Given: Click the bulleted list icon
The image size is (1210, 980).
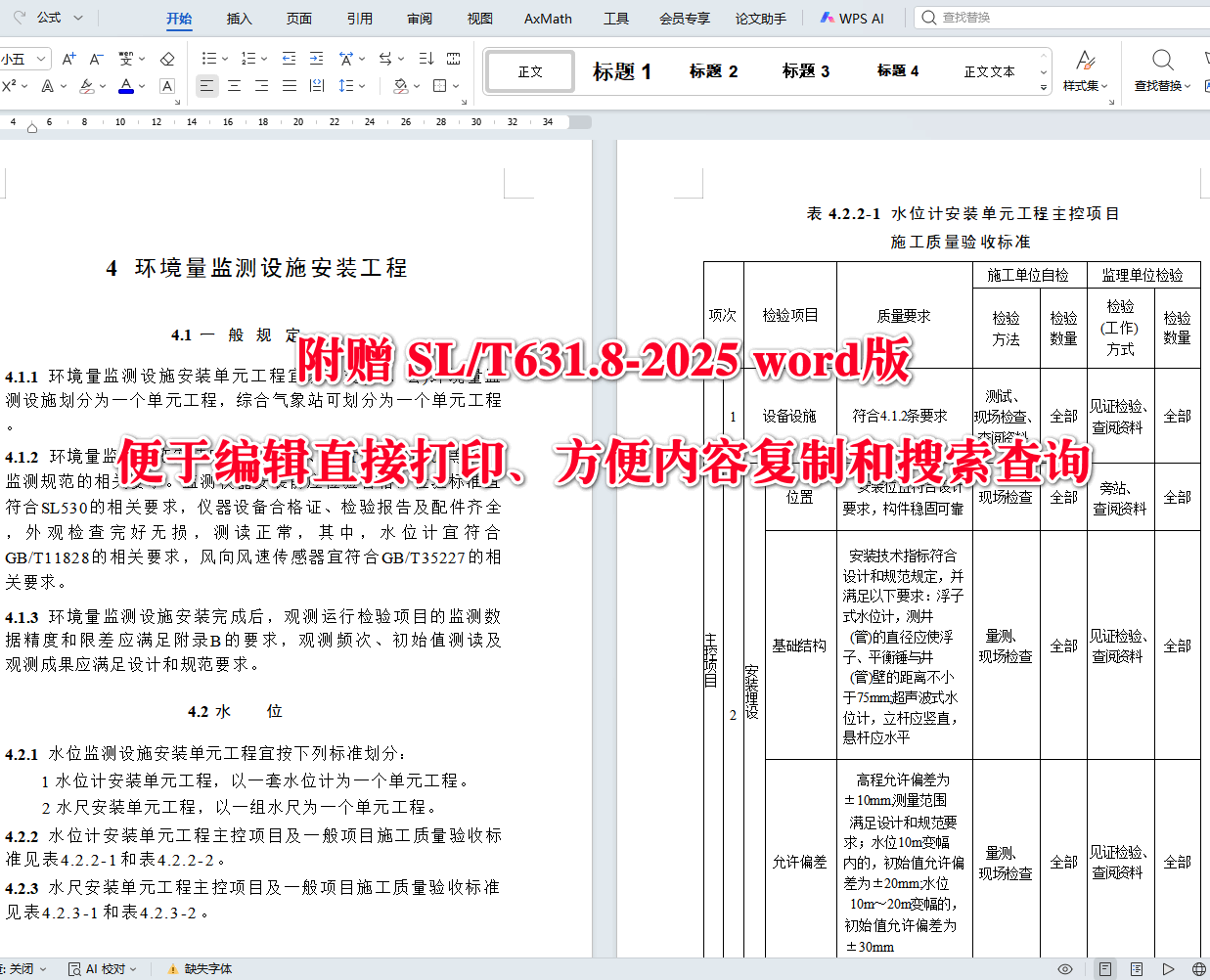Looking at the screenshot, I should click(x=208, y=59).
